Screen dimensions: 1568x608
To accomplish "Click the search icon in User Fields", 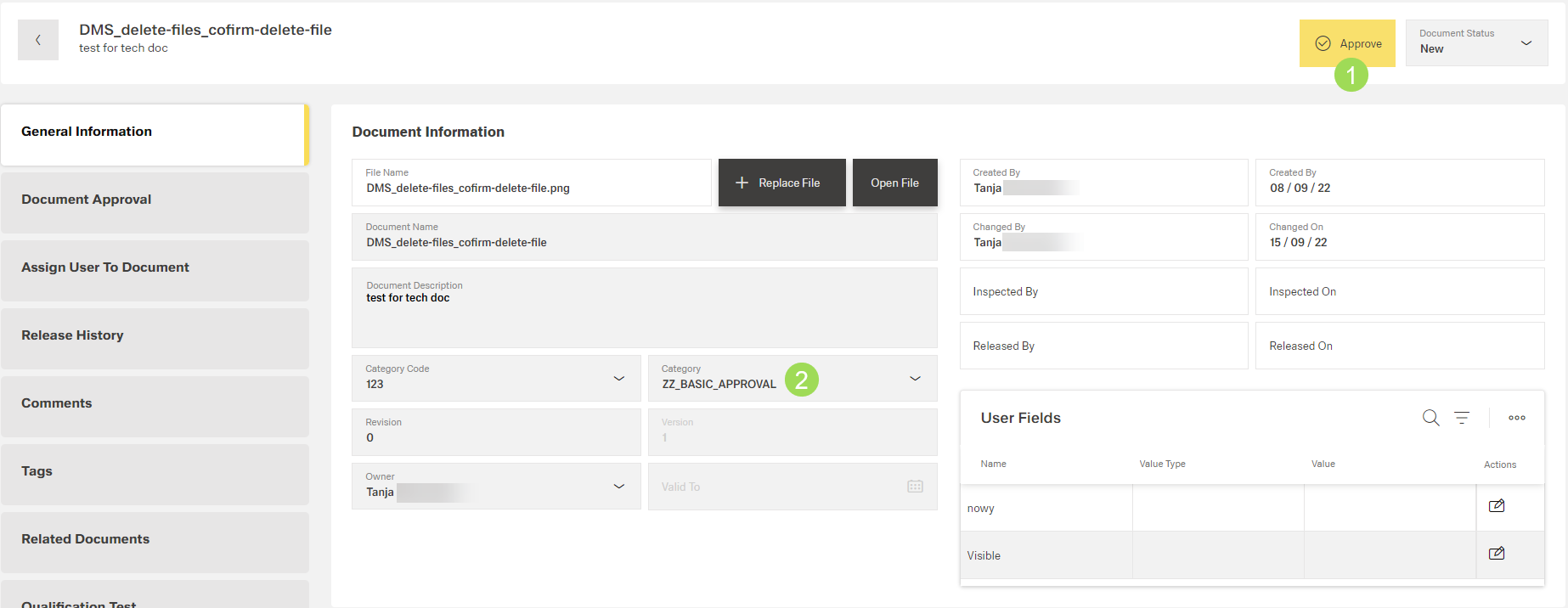I will point(1430,418).
